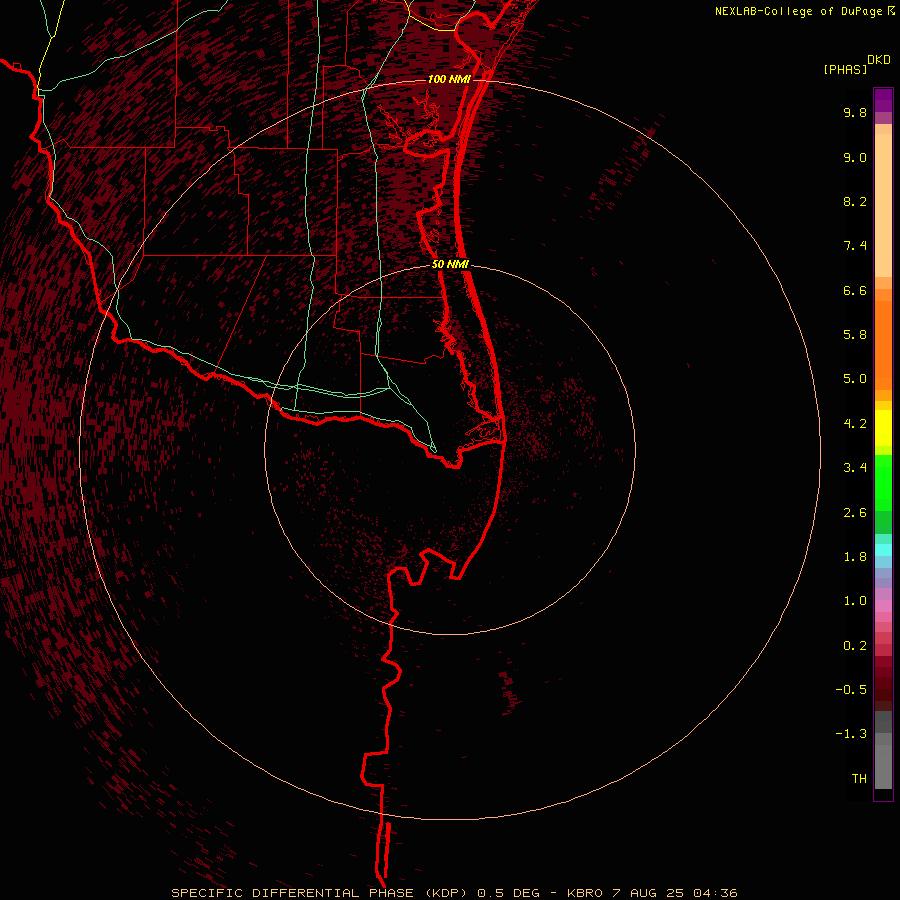Click the DKD label above the color scale

coord(879,60)
